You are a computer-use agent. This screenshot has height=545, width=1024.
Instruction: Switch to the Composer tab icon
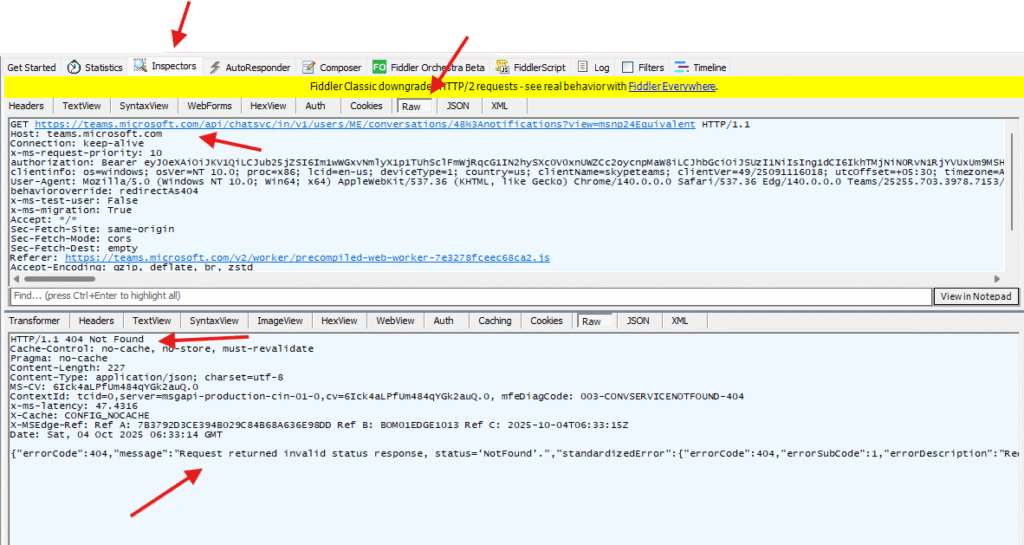click(310, 68)
